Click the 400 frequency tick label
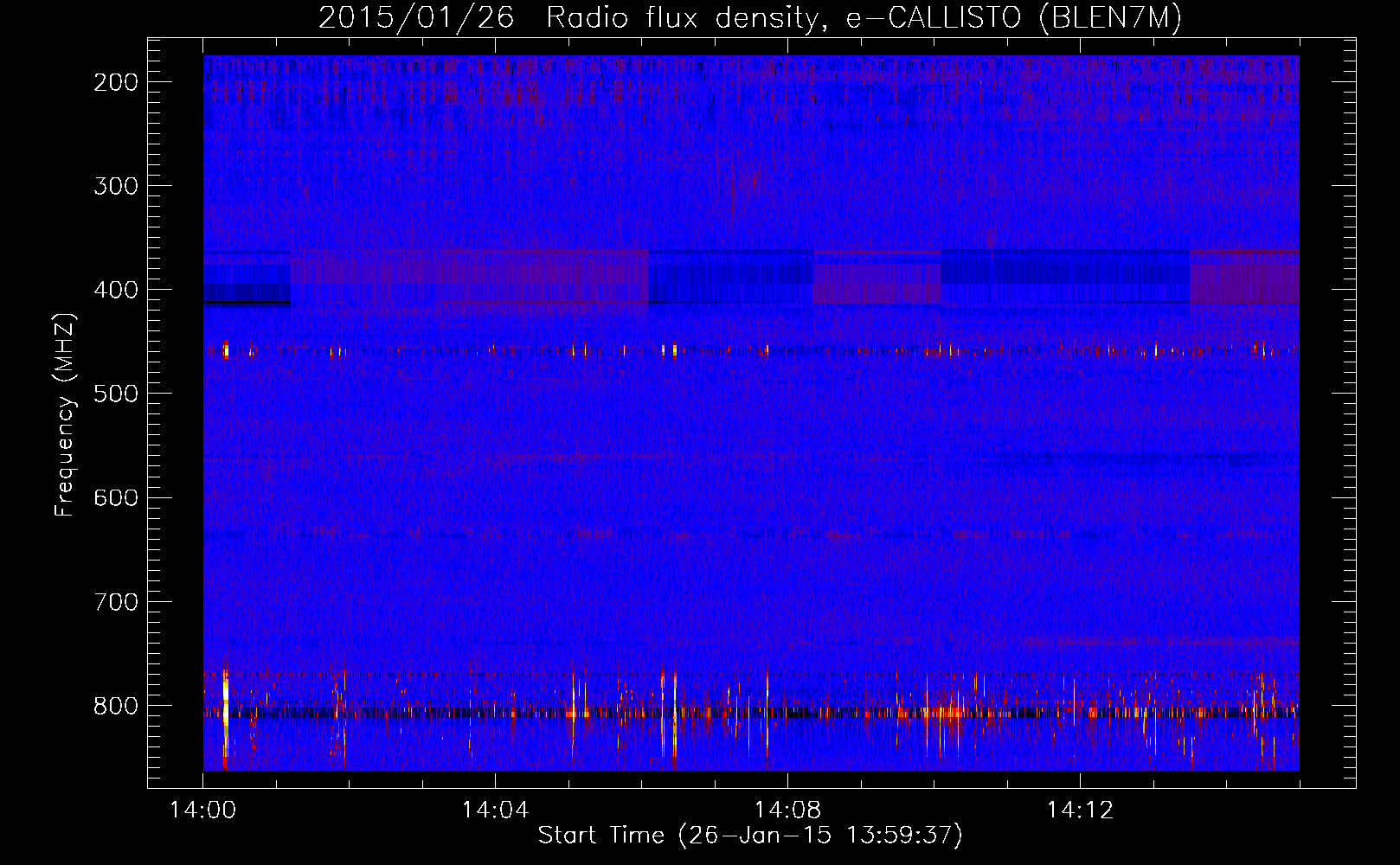The height and width of the screenshot is (865, 1400). tap(116, 290)
